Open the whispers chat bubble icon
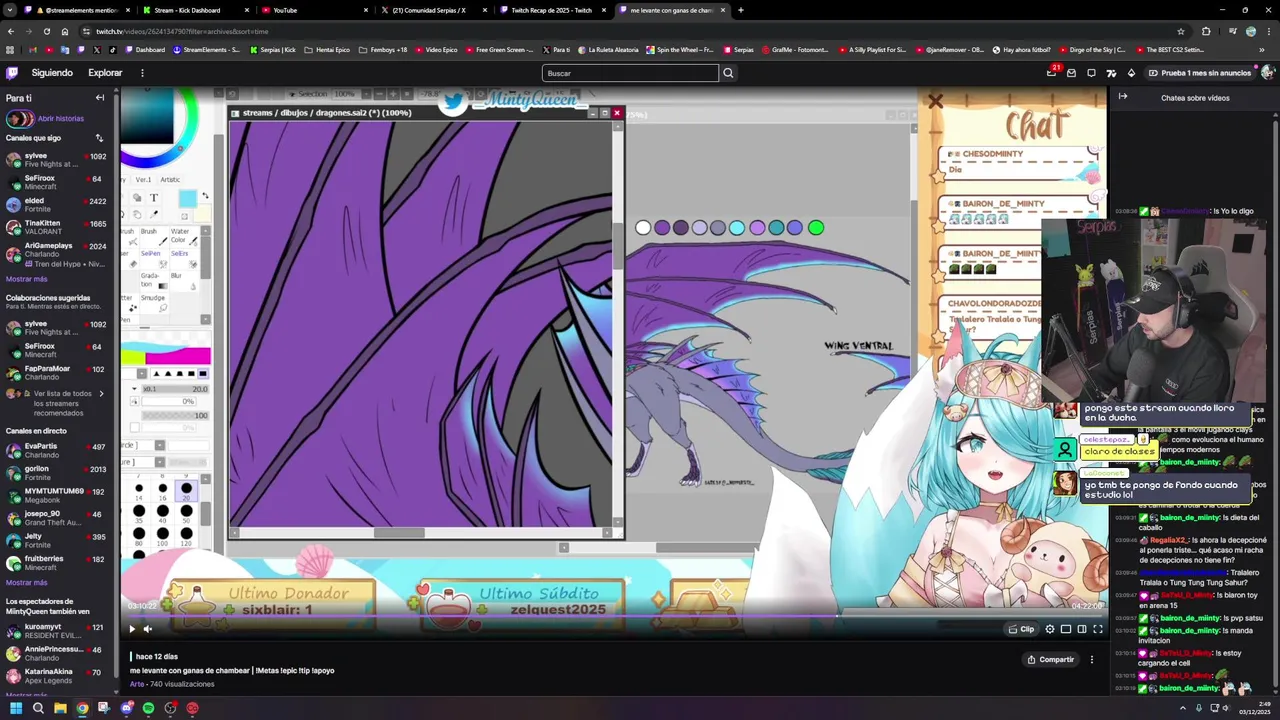The image size is (1280, 720). (1091, 73)
